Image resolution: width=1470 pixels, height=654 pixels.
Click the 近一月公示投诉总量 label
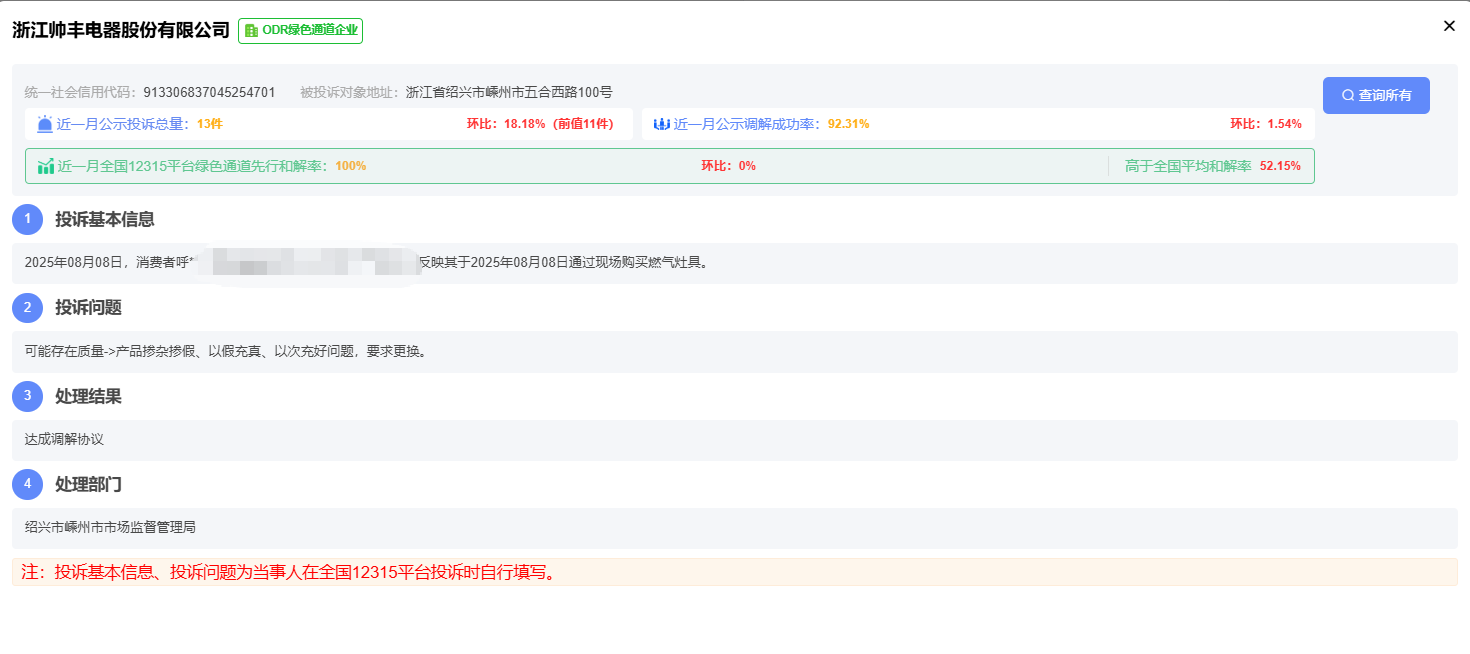(x=123, y=124)
